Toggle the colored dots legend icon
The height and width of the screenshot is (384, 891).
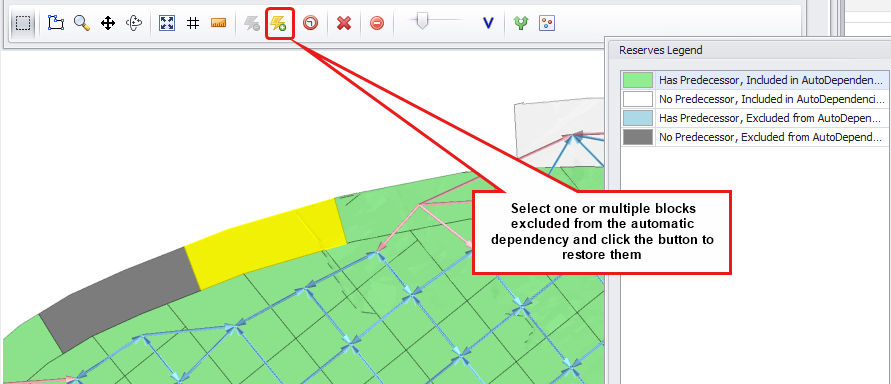pos(547,23)
